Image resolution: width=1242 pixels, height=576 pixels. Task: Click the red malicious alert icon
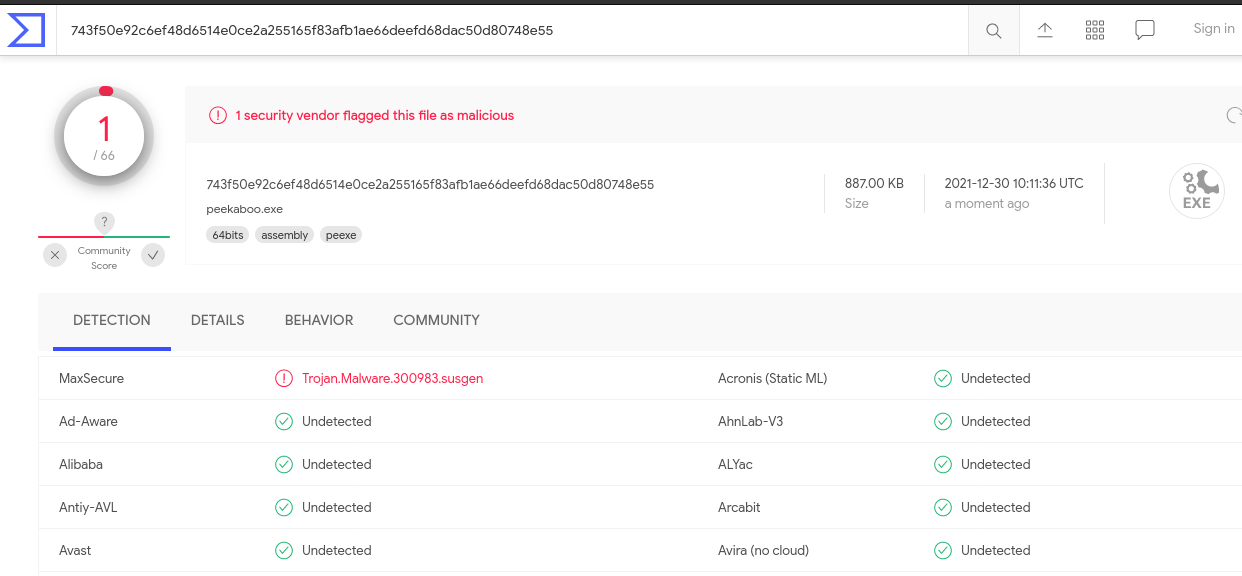(x=218, y=115)
